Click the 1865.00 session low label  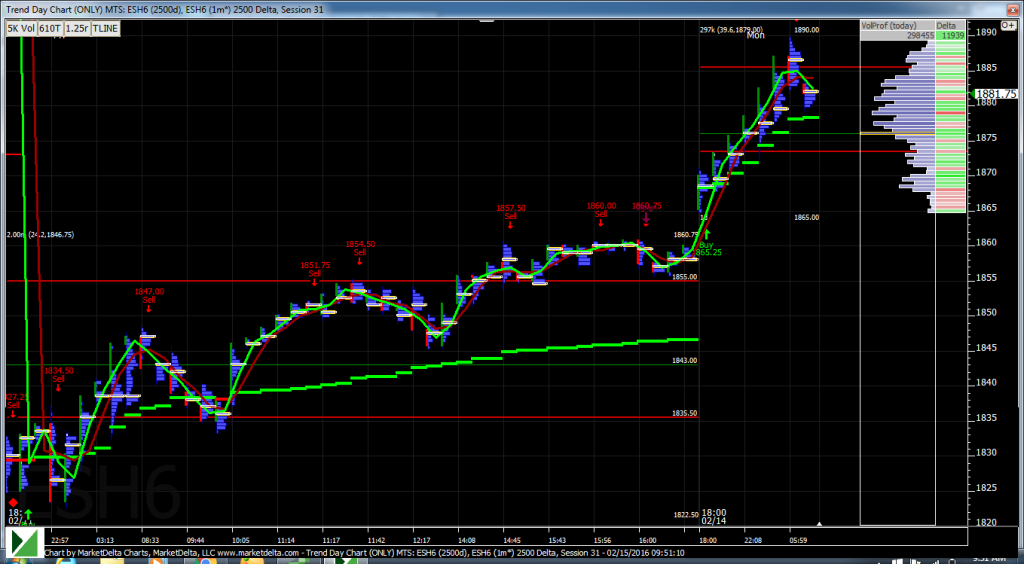807,217
